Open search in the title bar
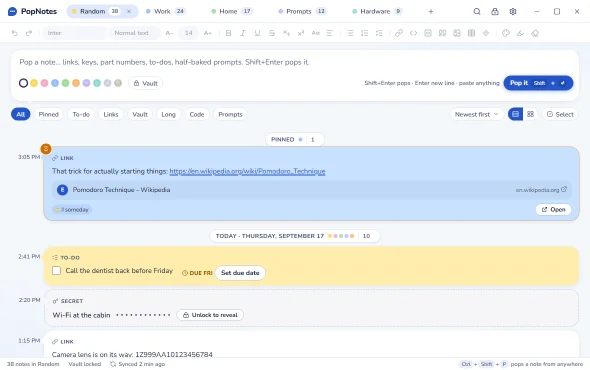Viewport: 590px width, 370px height. (x=477, y=11)
